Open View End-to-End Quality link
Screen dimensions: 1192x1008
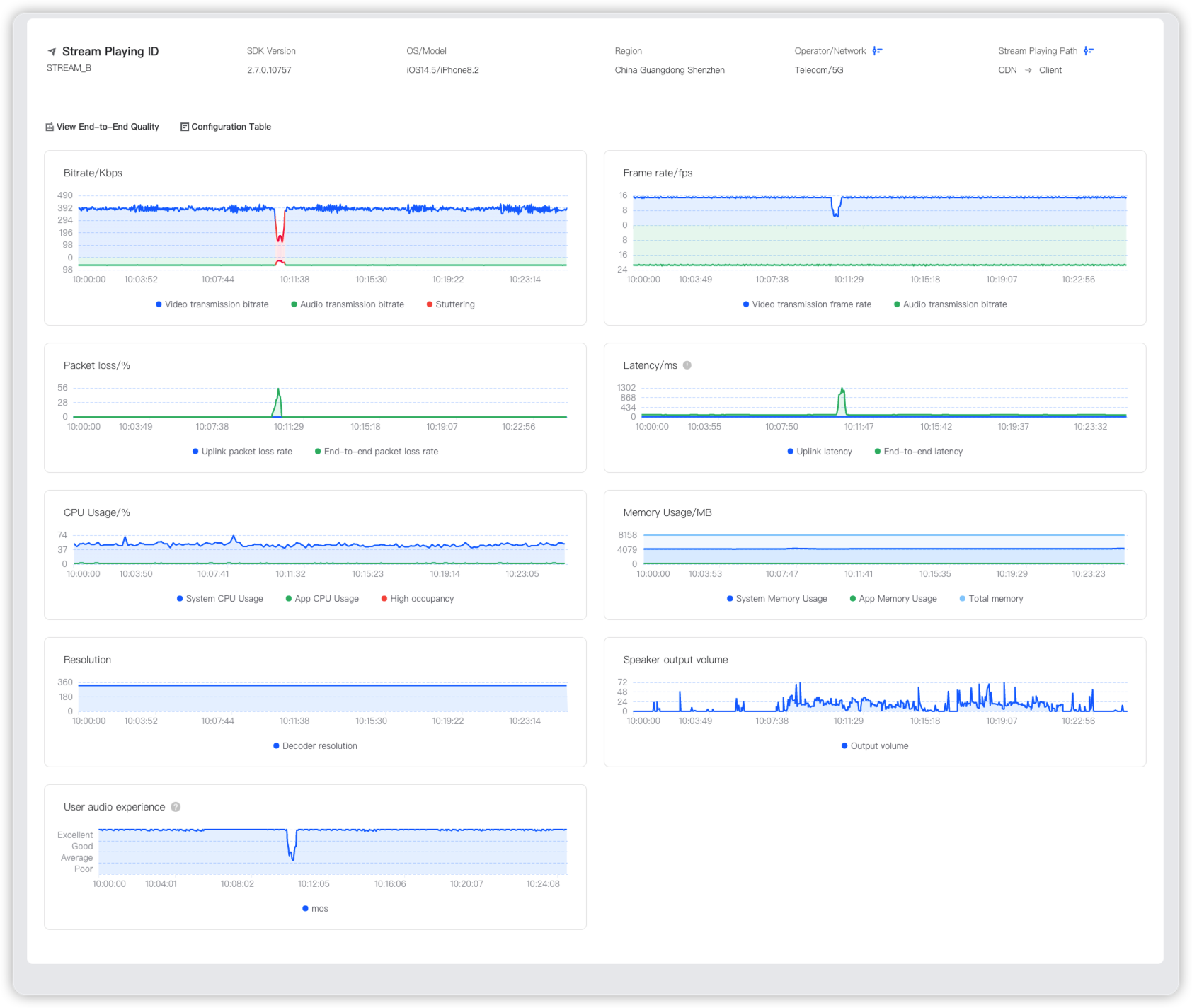click(108, 127)
